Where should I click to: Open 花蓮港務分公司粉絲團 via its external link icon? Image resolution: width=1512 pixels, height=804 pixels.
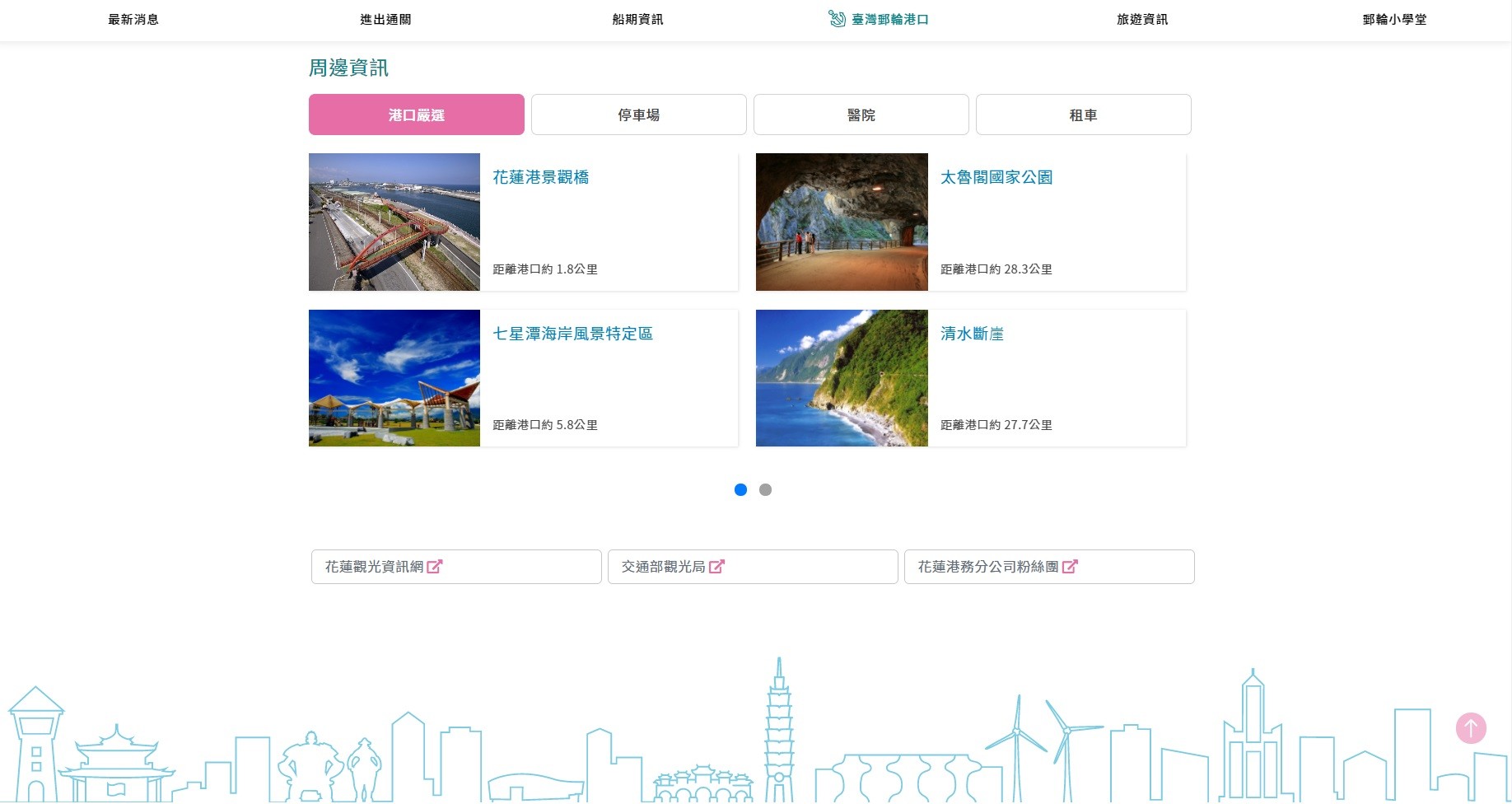[1071, 566]
